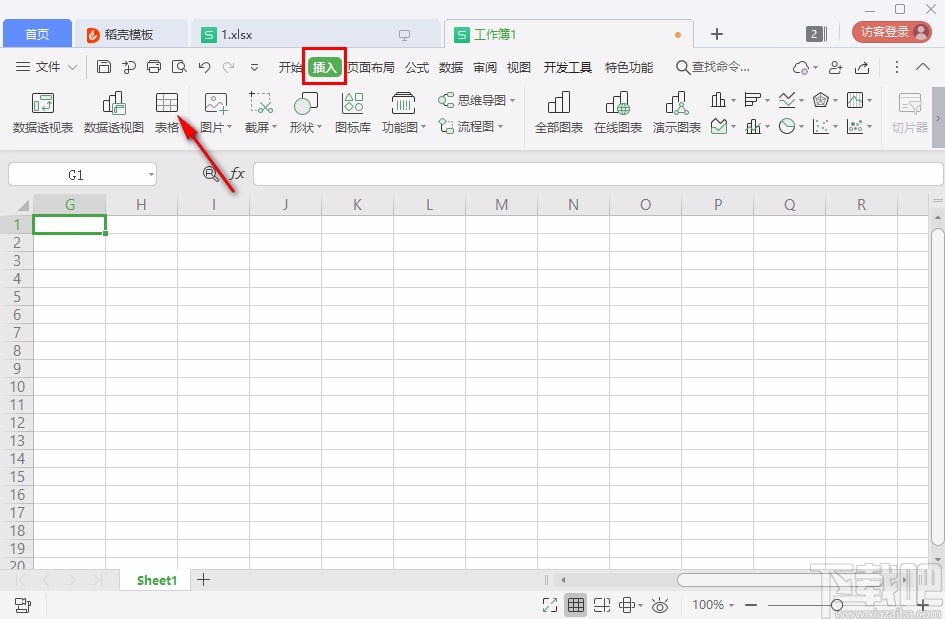Insert a 数据透视图 PivotChart
This screenshot has height=619, width=945.
(x=113, y=110)
